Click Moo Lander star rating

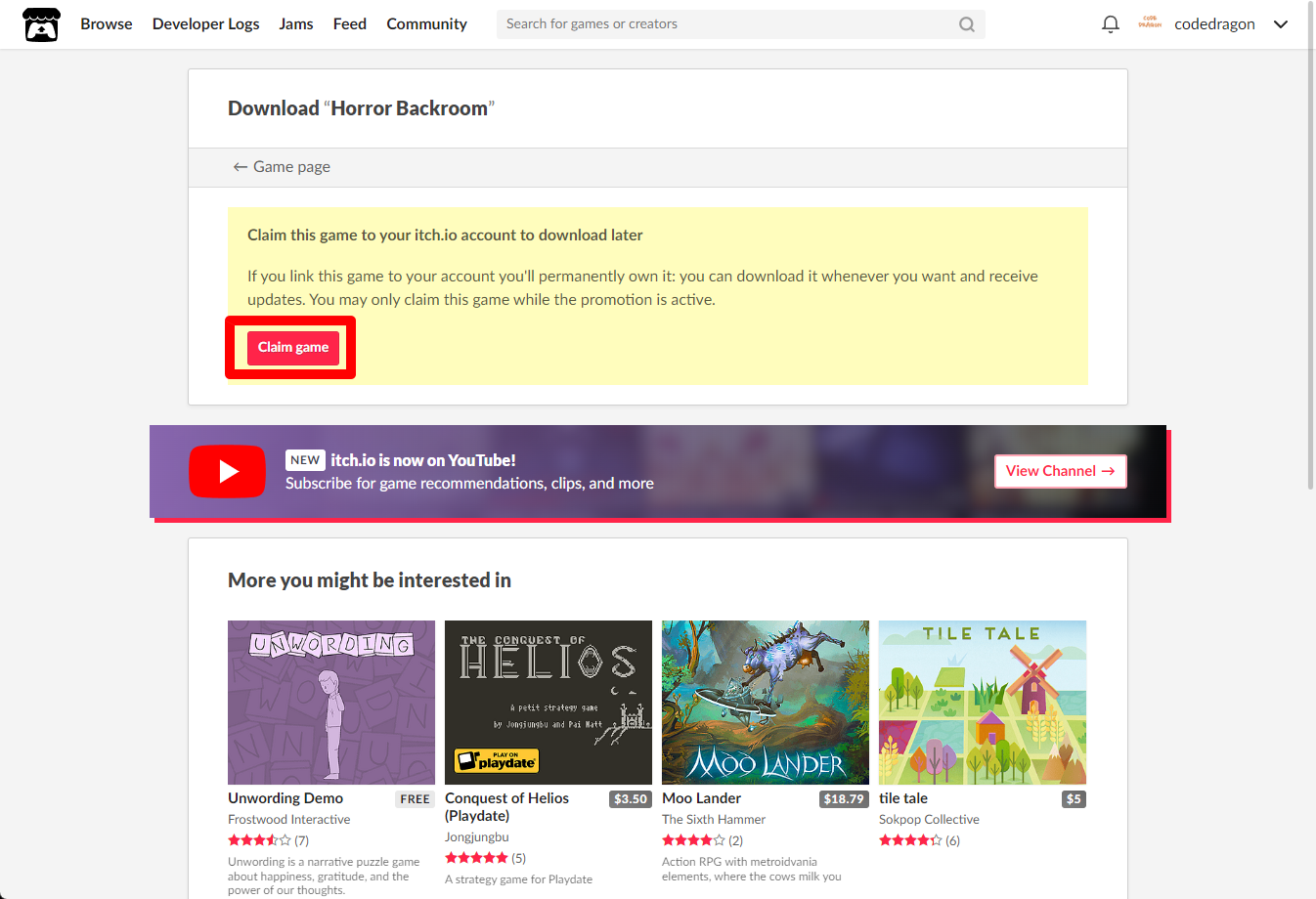click(693, 840)
